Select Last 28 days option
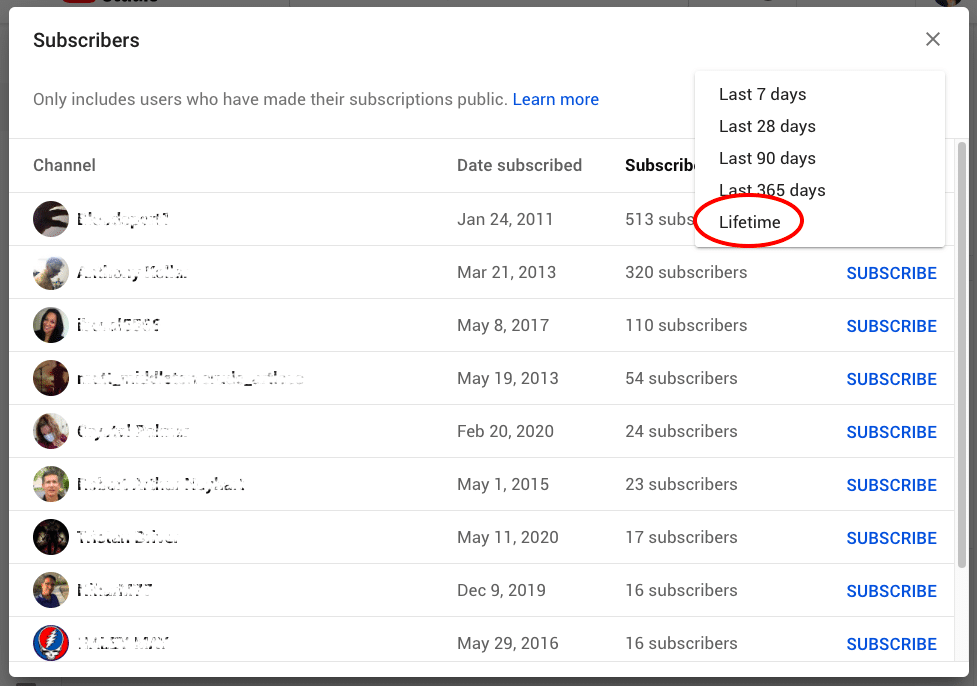 [767, 126]
